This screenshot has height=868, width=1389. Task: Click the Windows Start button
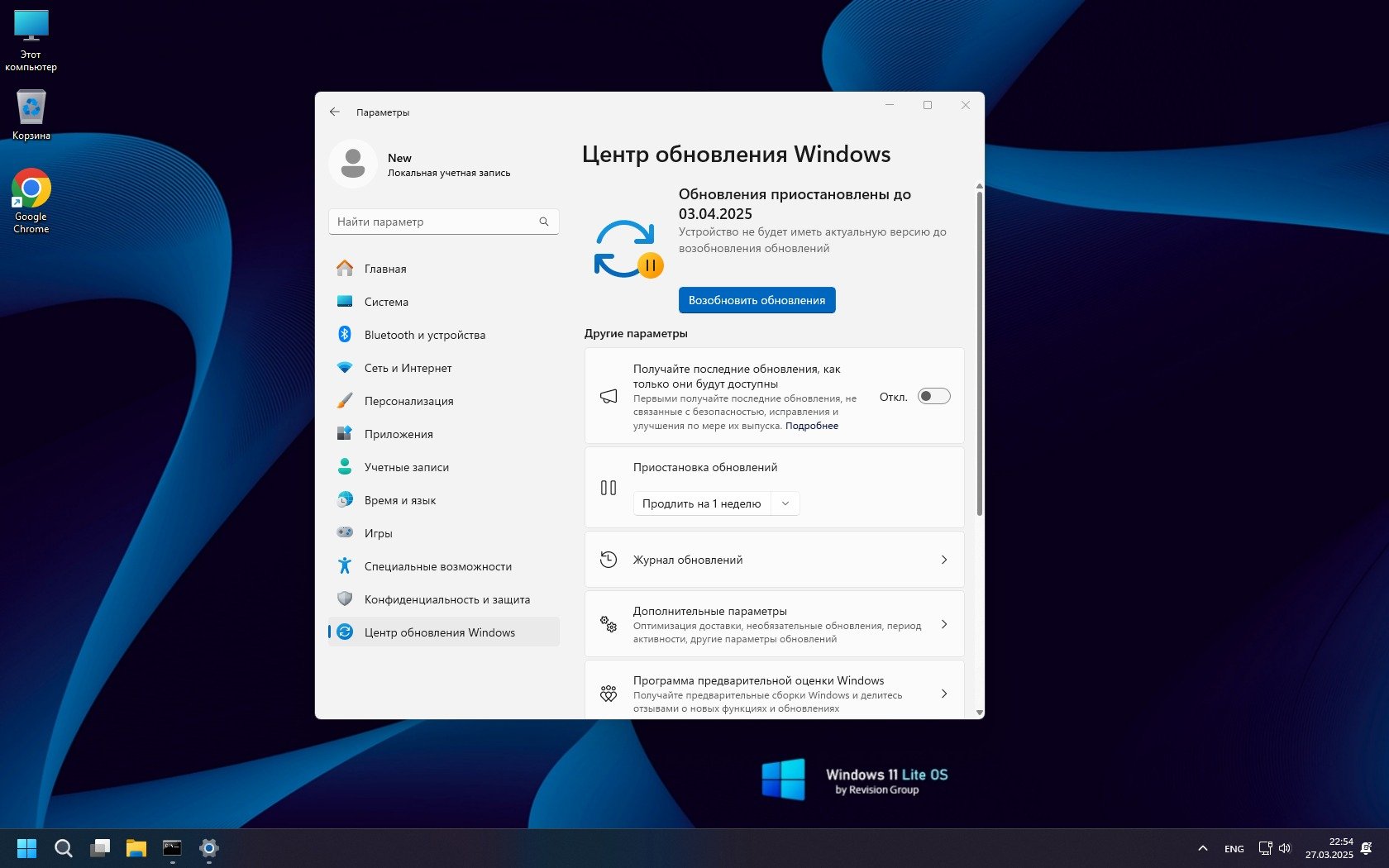pyautogui.click(x=26, y=847)
